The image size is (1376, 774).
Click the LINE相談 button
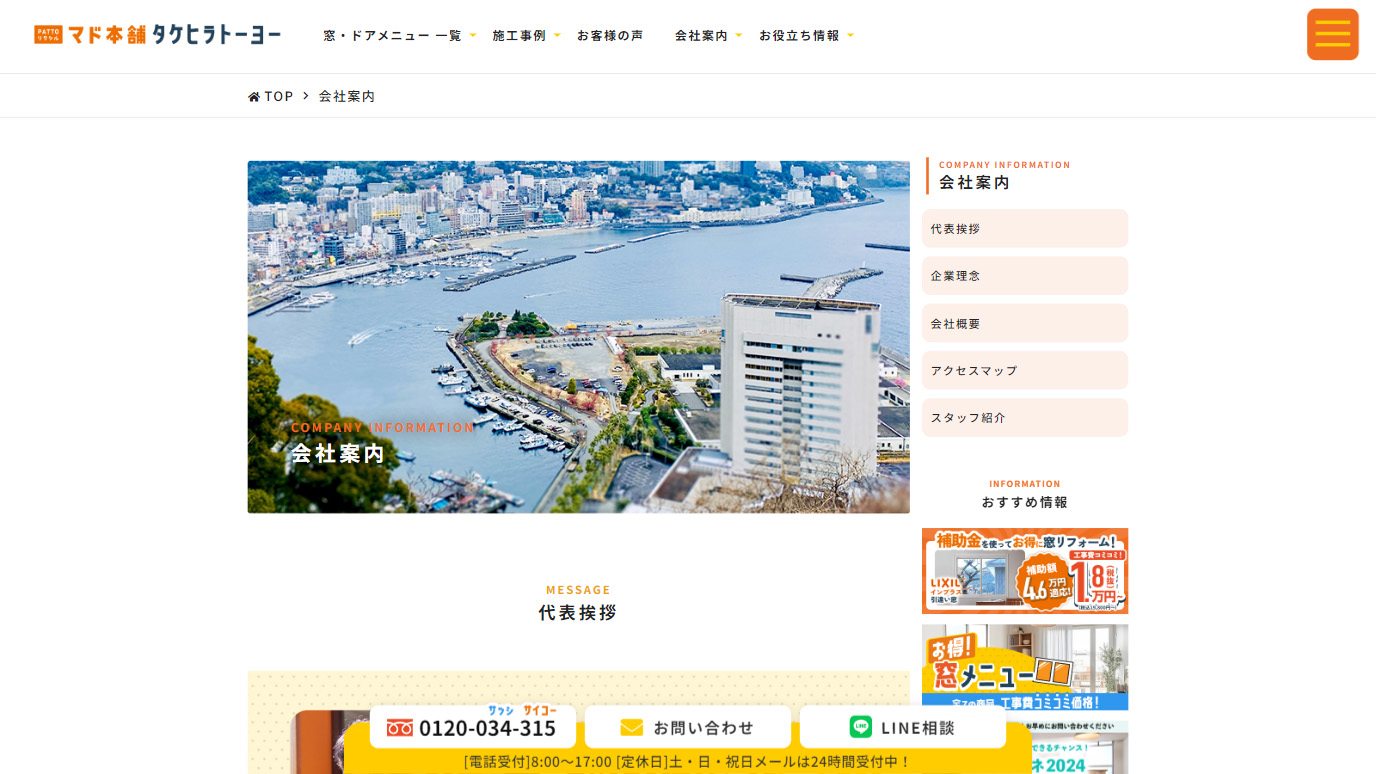pos(903,727)
